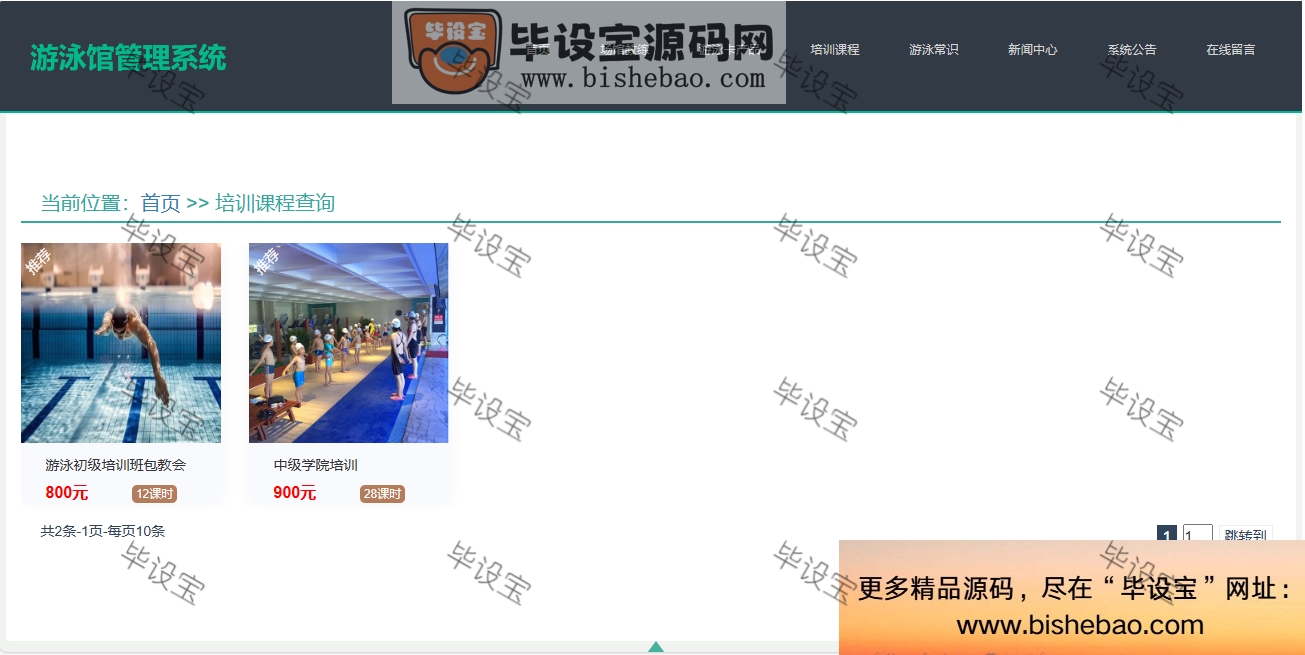Open the 新闻中心 menu item
This screenshot has width=1305, height=655.
pos(1032,49)
